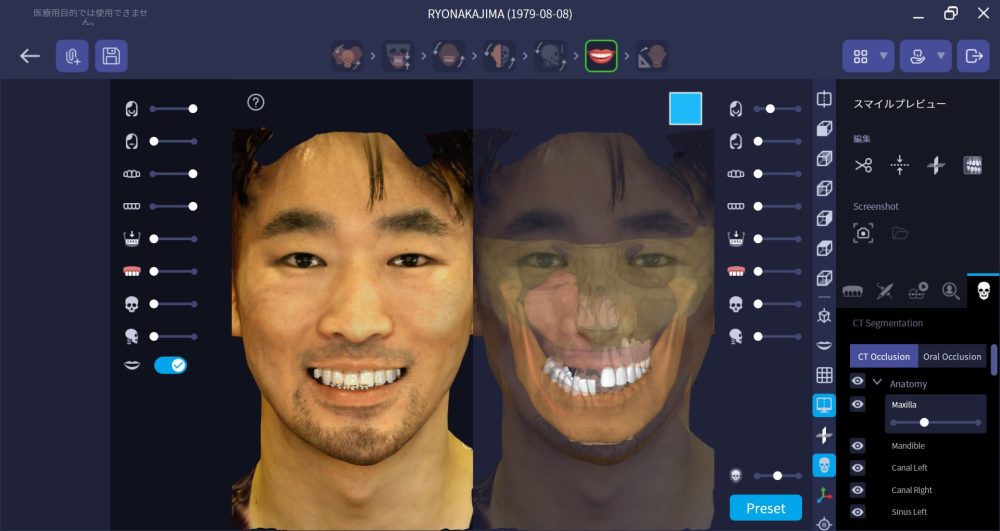Select the grid view icon in vertical toolbar
This screenshot has height=531, width=1000.
(x=824, y=375)
